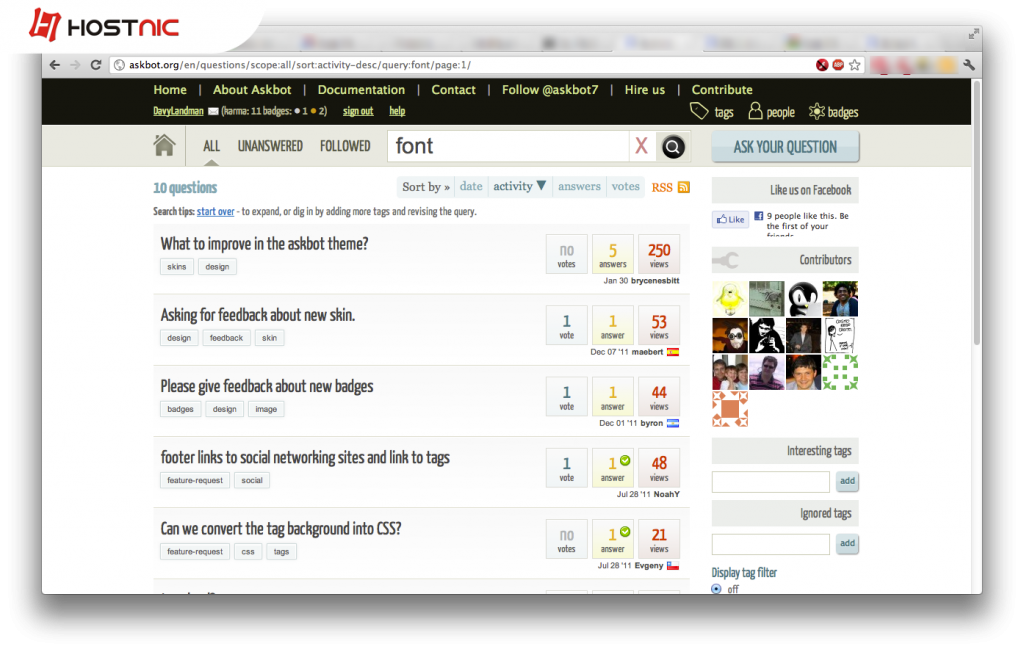Viewport: 1024px width, 652px height.
Task: Open 'Asking for feedback about new skin.'
Action: pos(258,315)
